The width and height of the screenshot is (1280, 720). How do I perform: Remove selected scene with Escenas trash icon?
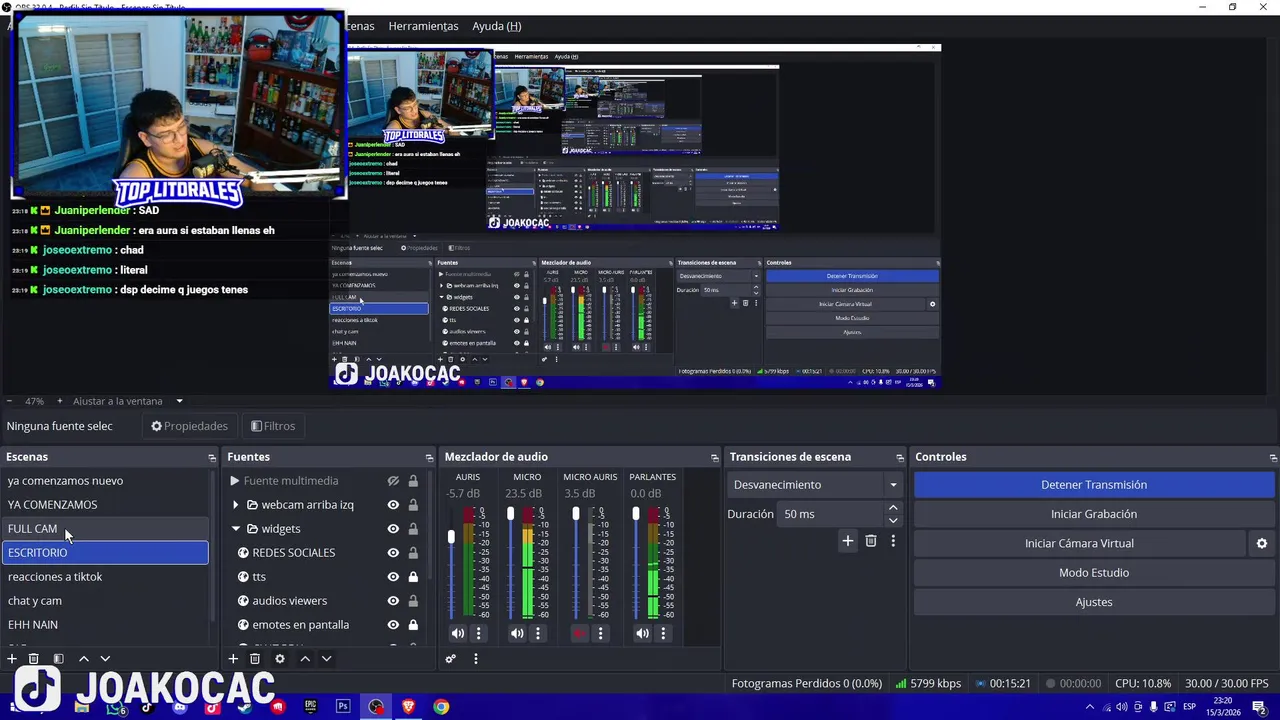point(33,659)
